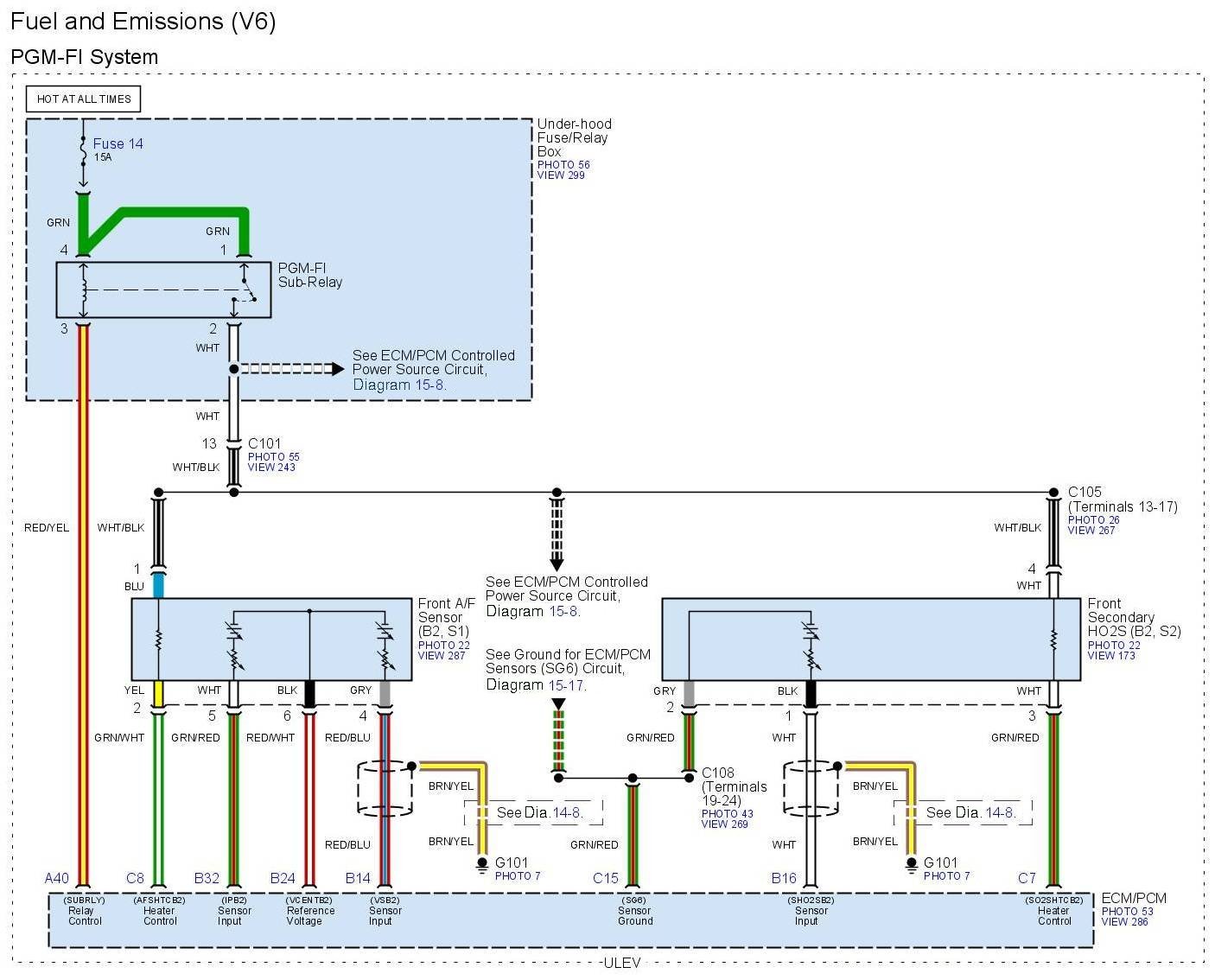
Task: Click the shield symbol on the RED/BLU wire
Action: (385, 788)
